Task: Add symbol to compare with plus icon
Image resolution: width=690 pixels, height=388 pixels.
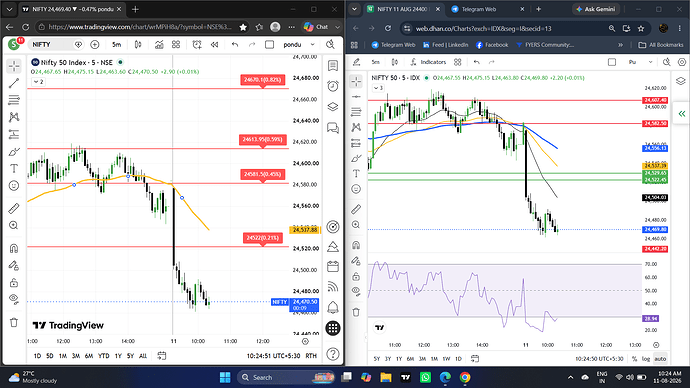Action: click(95, 44)
